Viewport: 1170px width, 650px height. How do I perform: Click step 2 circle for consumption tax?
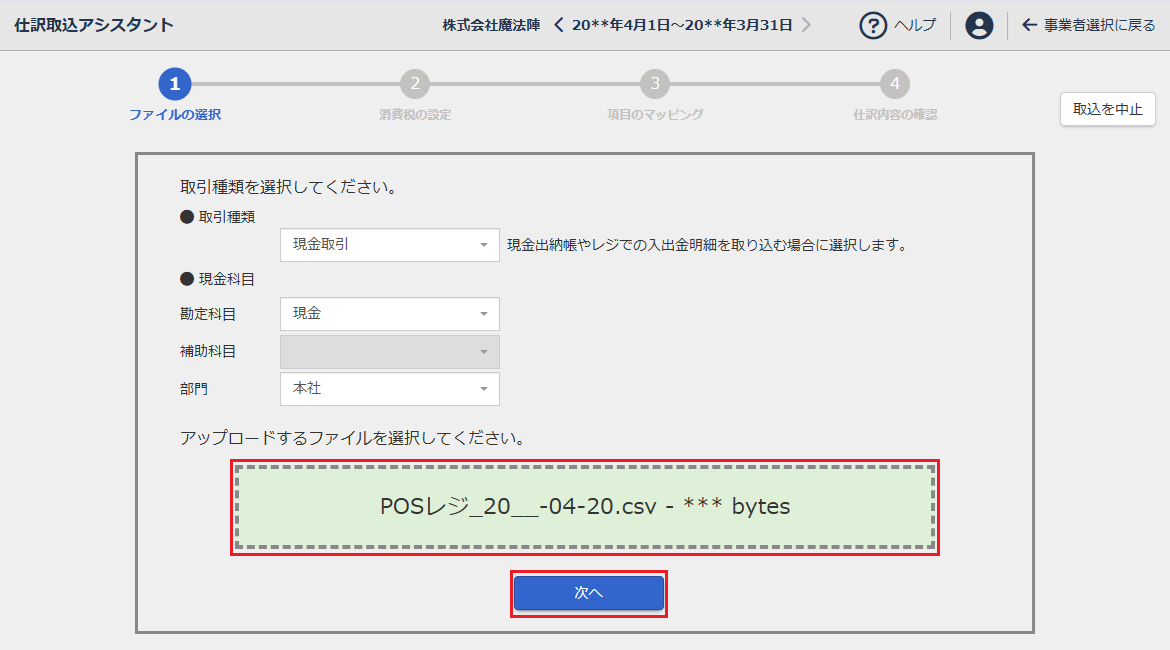point(415,84)
